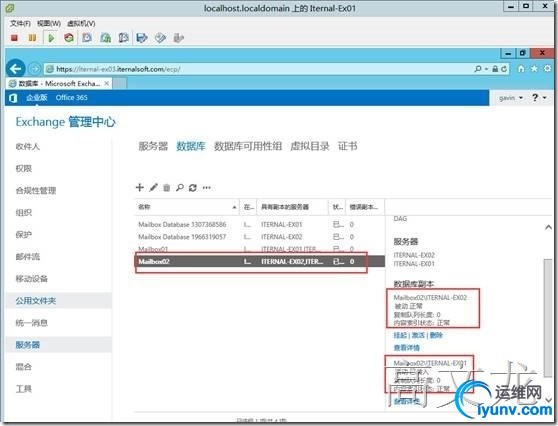
Task: Open 公用文件夹 in left navigation
Action: tap(36, 301)
